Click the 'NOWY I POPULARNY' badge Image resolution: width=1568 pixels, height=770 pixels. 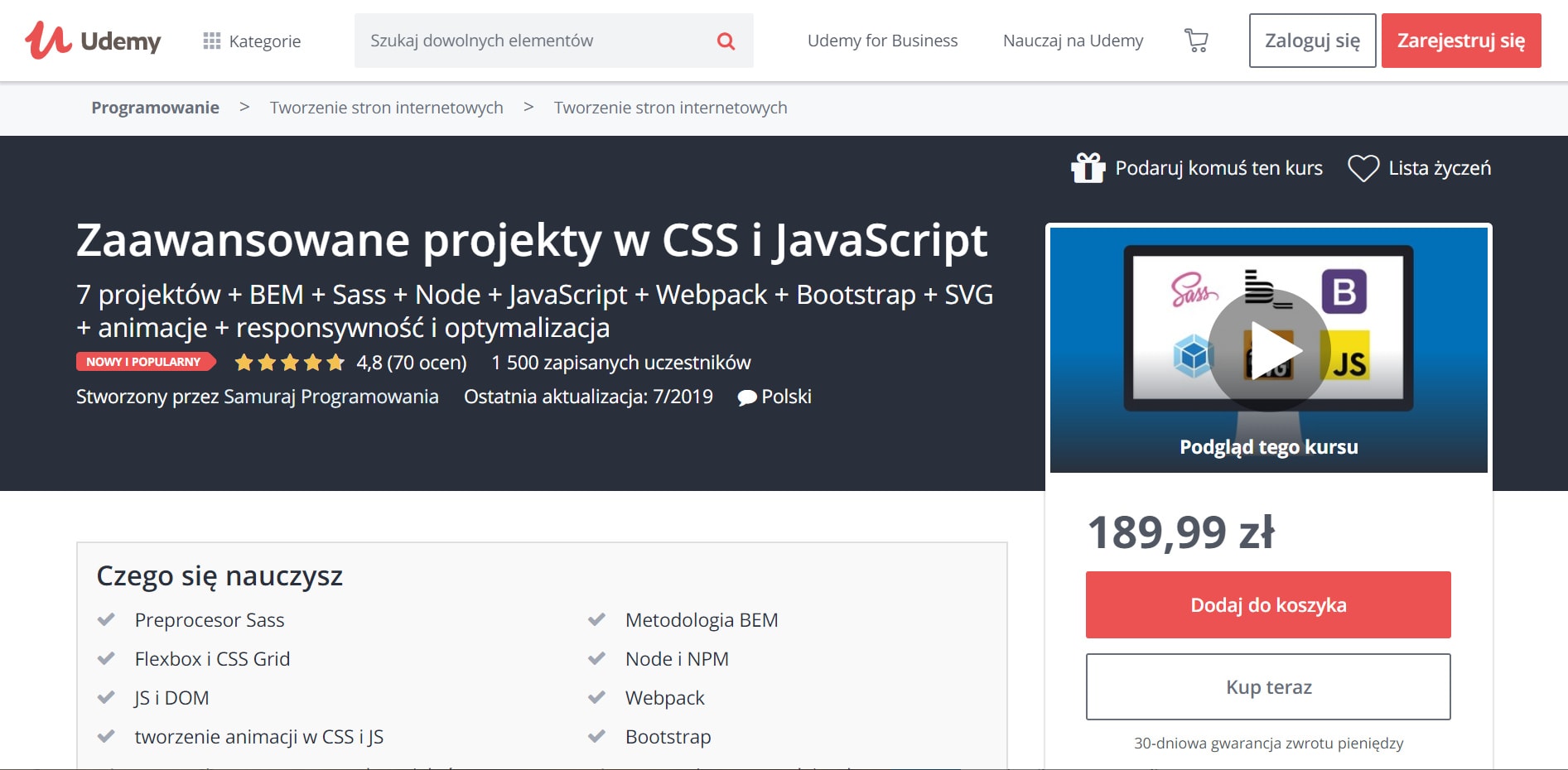pyautogui.click(x=145, y=362)
